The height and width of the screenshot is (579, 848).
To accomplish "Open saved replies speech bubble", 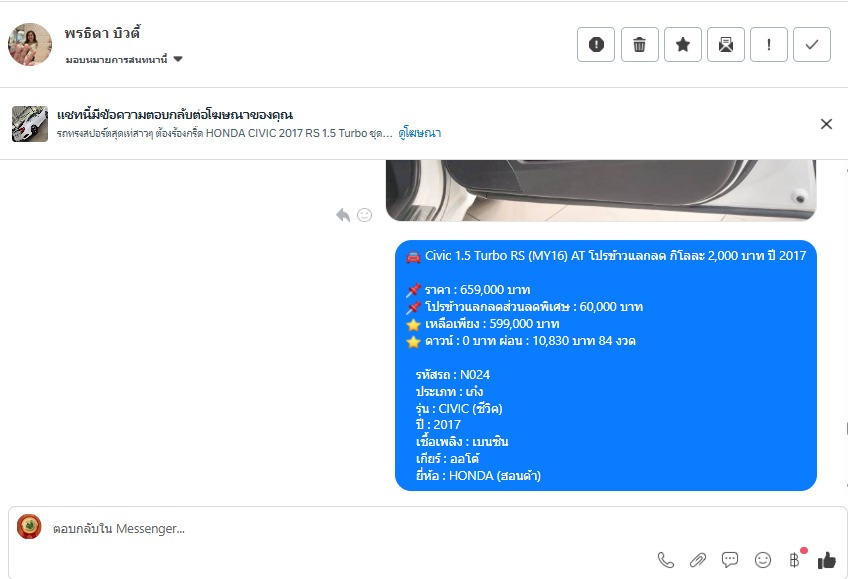I will (x=730, y=560).
